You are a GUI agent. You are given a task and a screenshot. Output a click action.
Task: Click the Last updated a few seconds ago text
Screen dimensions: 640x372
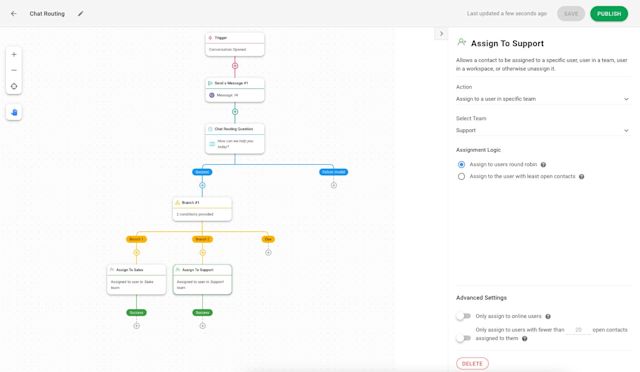[507, 13]
